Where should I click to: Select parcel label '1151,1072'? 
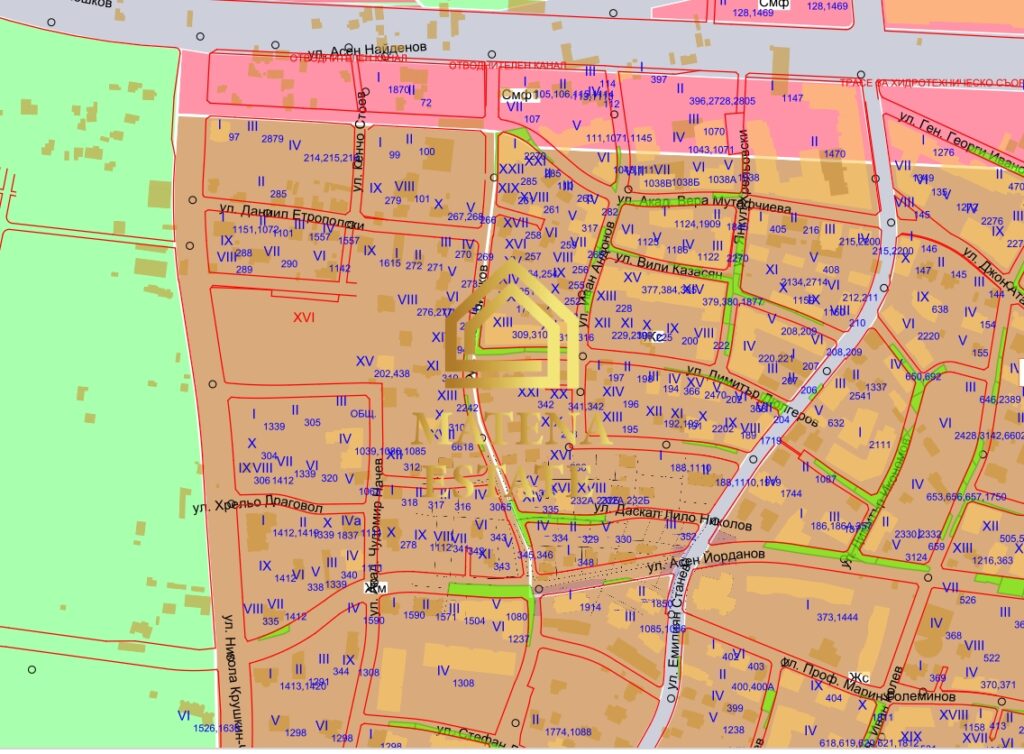(255, 230)
